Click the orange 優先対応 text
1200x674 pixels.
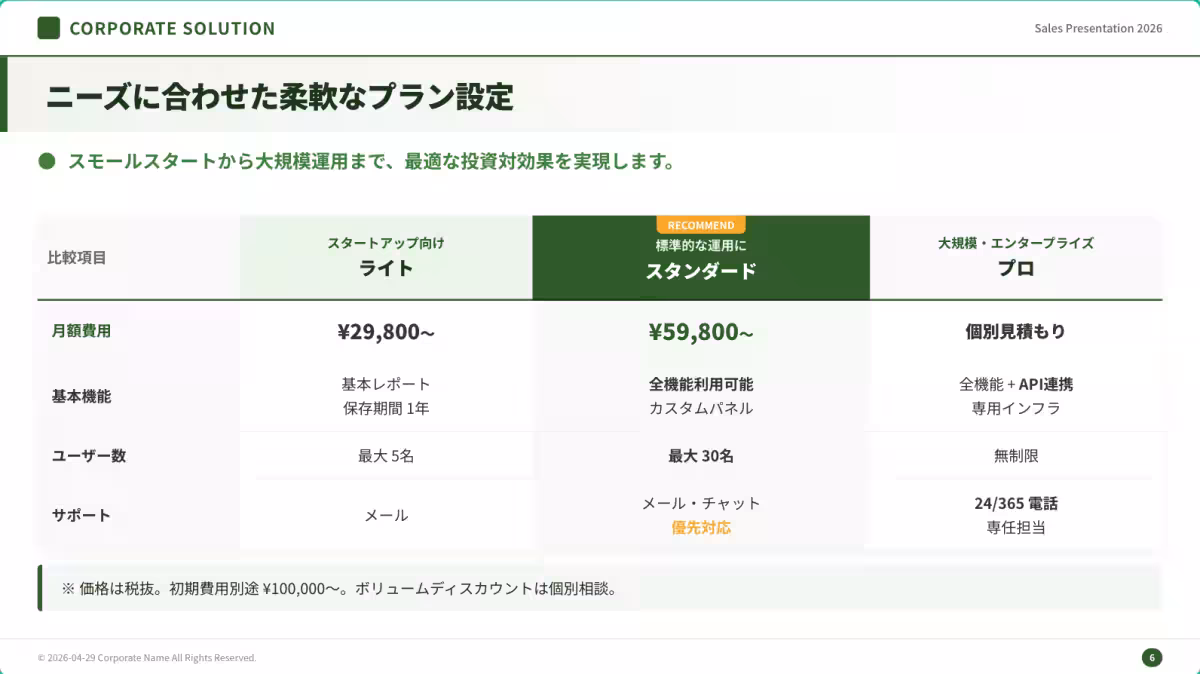point(700,528)
